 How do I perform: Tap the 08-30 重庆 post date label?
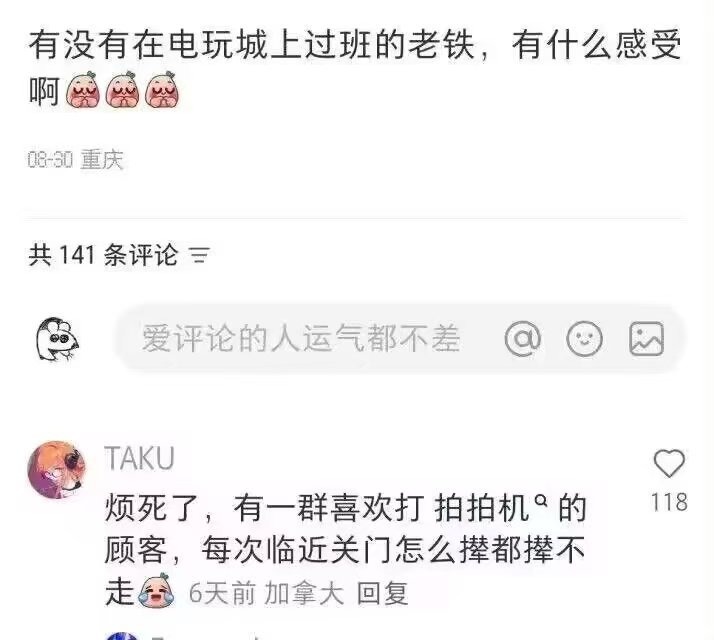tap(75, 160)
